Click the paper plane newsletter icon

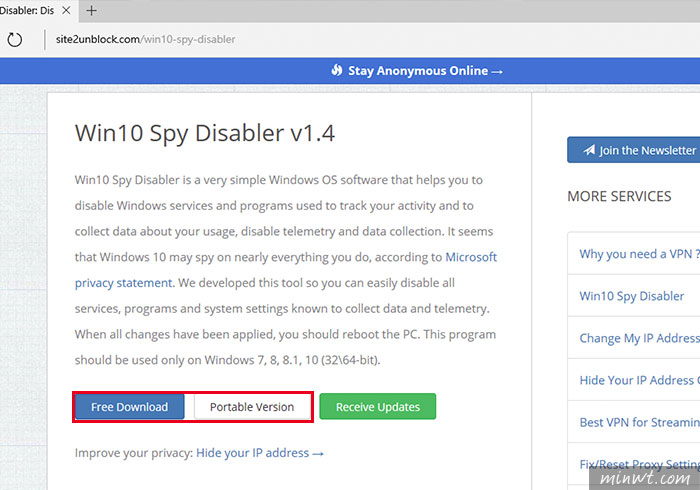click(589, 150)
